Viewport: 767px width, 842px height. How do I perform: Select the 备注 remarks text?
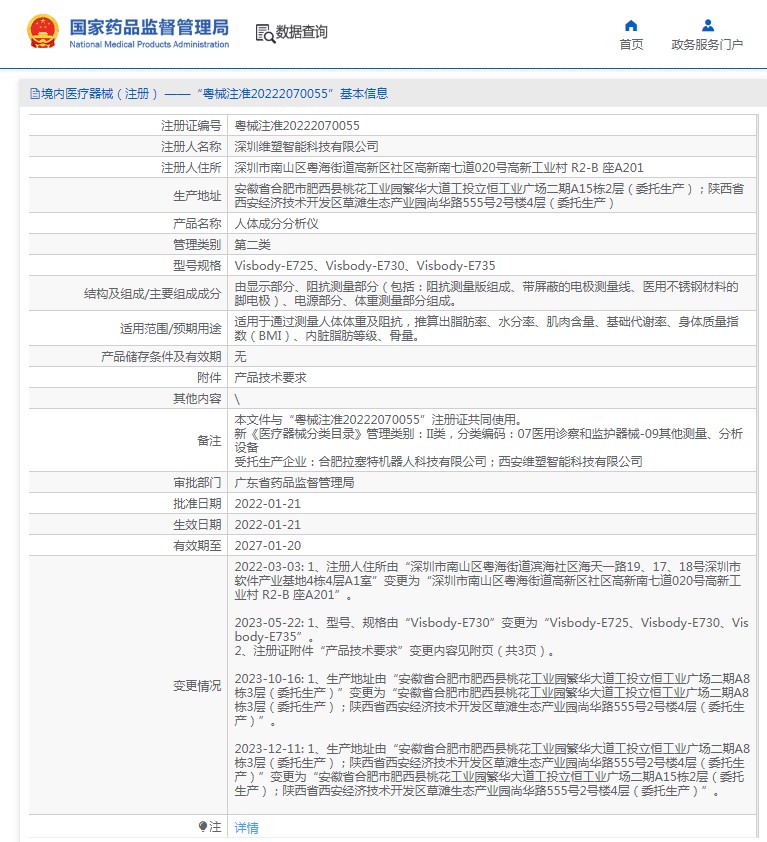point(489,440)
